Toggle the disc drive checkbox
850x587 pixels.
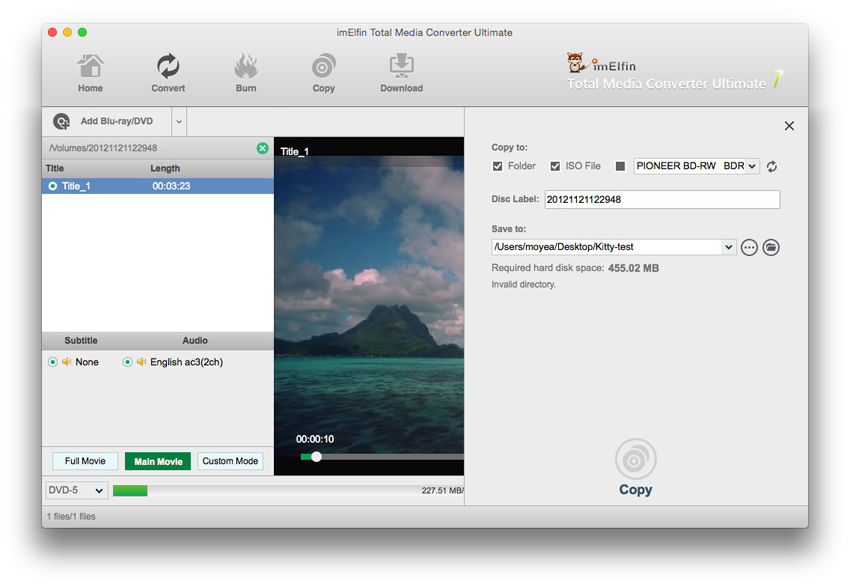[x=620, y=166]
